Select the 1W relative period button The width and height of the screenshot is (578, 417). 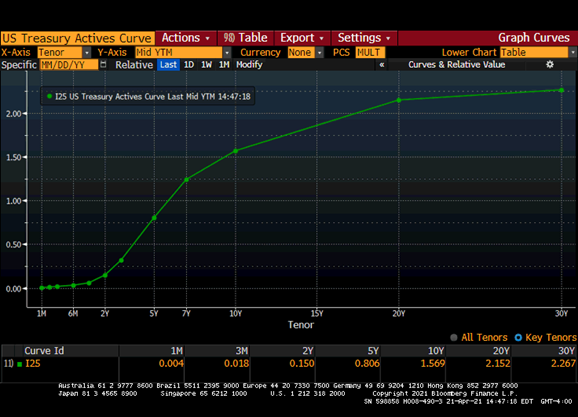click(206, 65)
